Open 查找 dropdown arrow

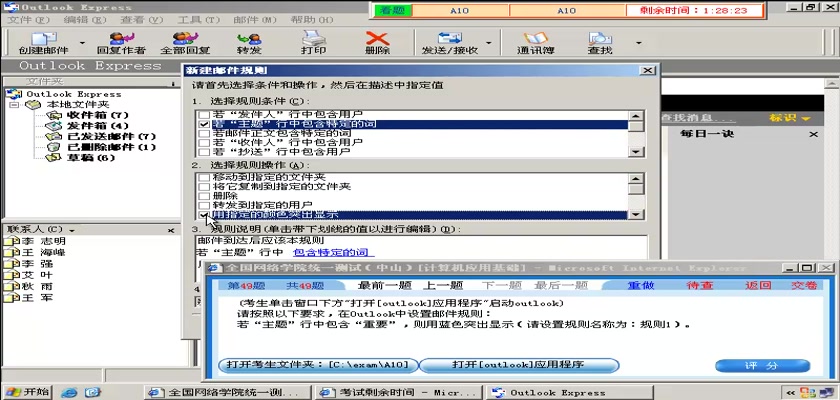(x=638, y=43)
